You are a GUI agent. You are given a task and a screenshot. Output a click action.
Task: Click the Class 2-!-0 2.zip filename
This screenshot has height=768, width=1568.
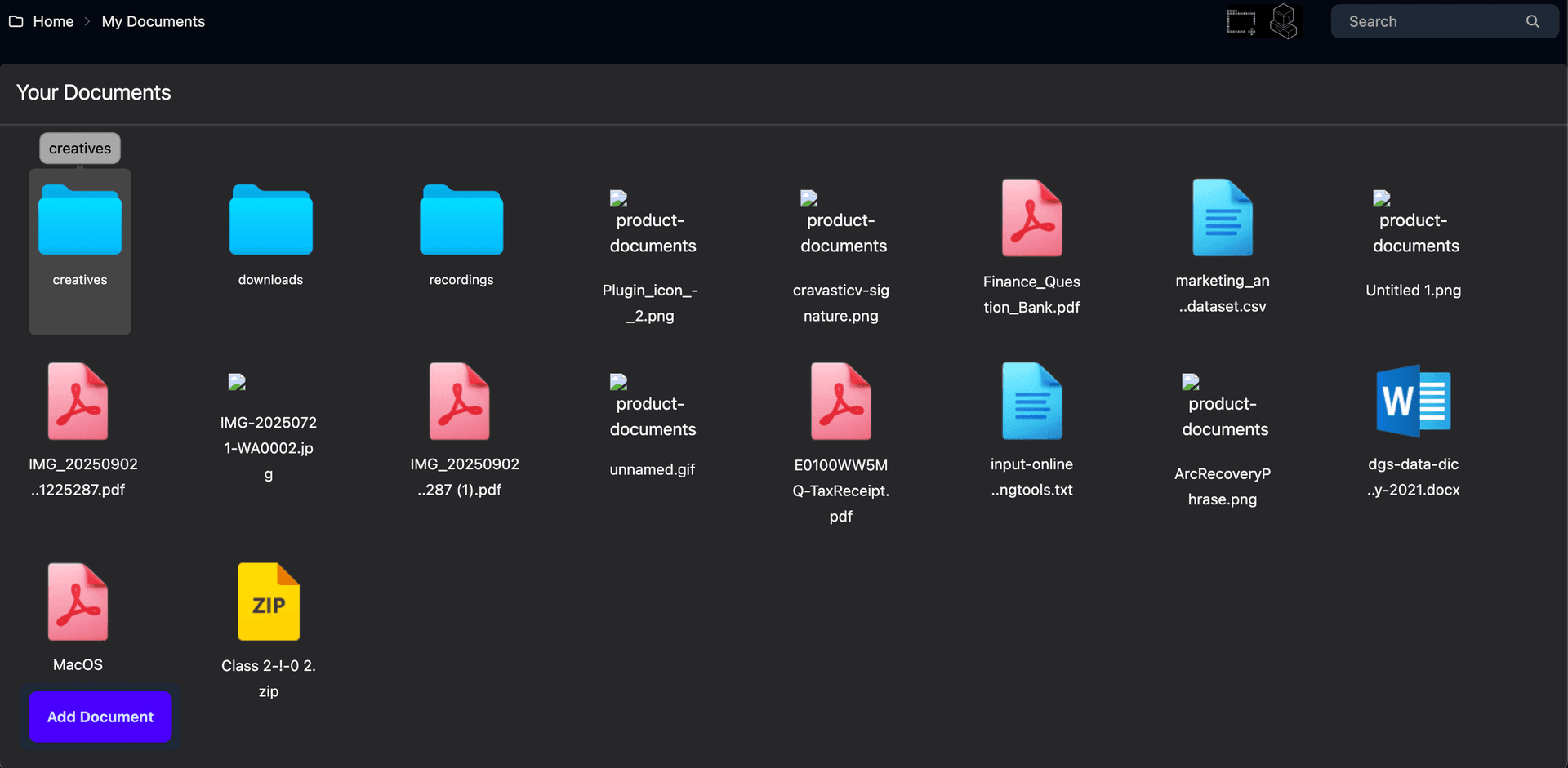pos(269,678)
